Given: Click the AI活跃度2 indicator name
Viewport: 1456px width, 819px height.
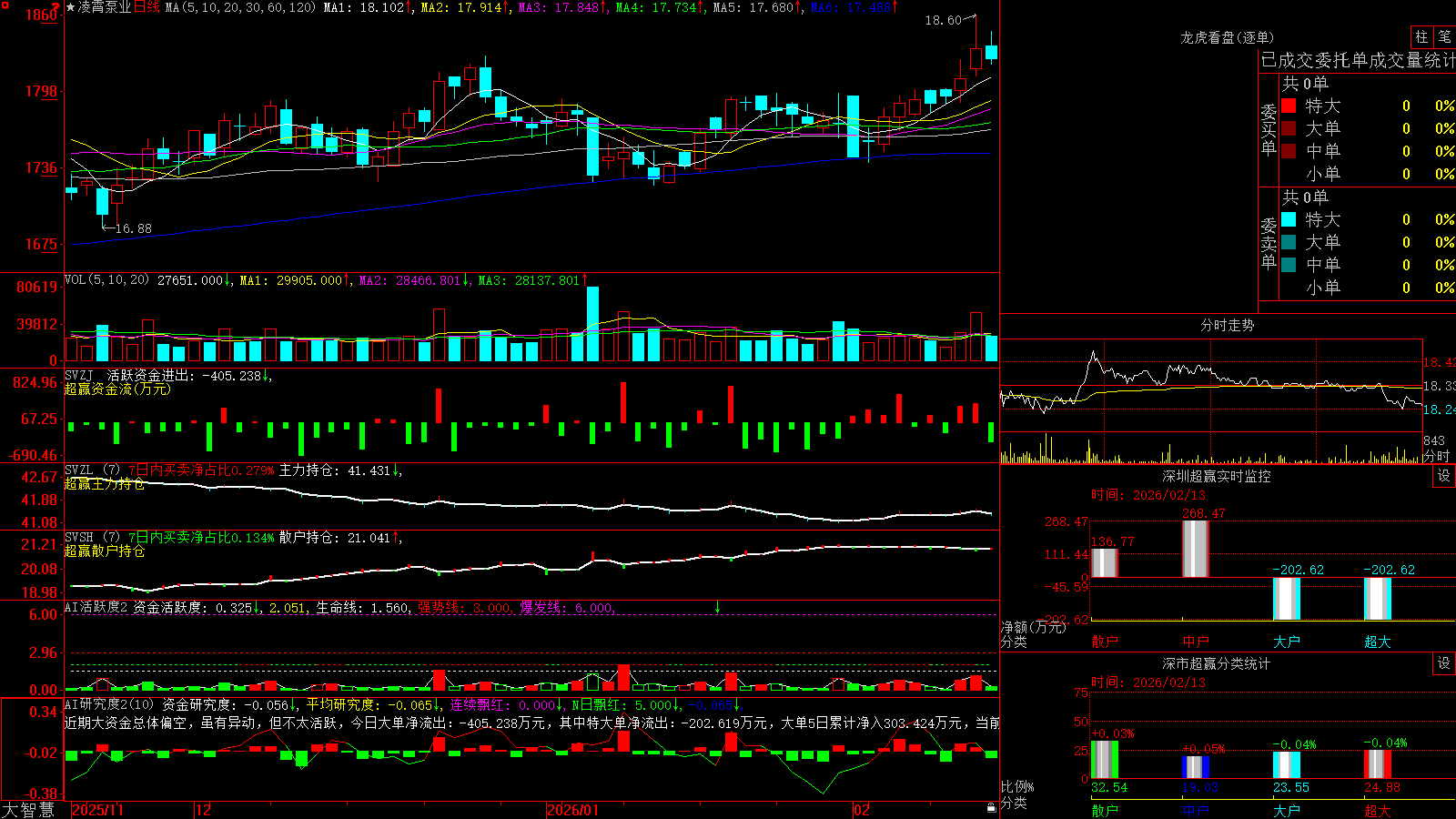Looking at the screenshot, I should (96, 608).
